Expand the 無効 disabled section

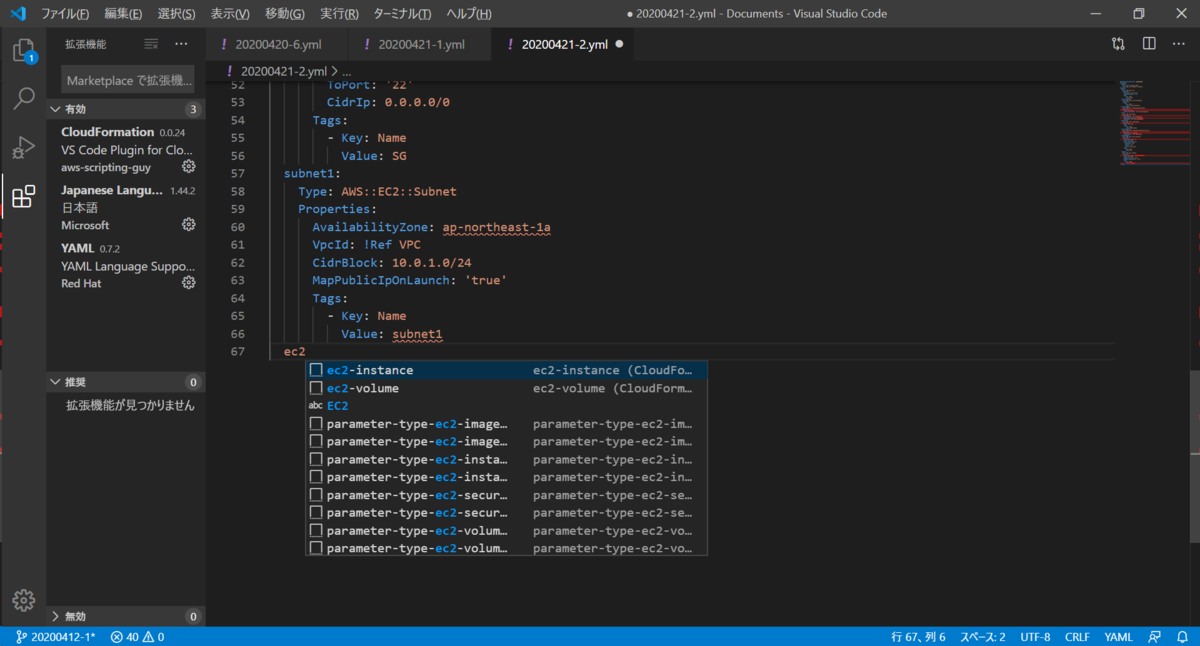pos(125,616)
